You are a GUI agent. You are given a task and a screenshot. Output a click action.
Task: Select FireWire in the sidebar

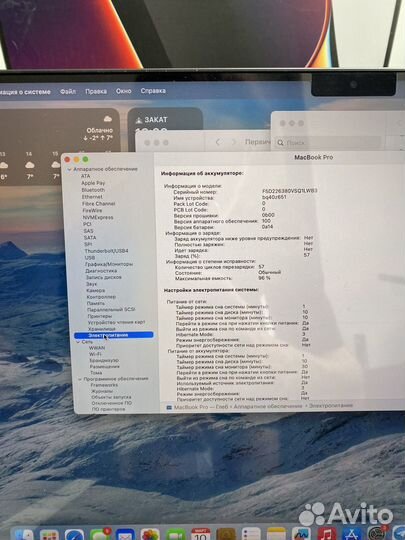click(x=92, y=210)
